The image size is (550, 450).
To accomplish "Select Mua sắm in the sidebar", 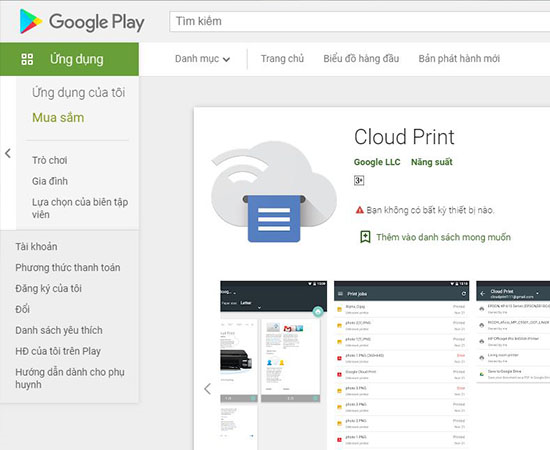I will [x=58, y=117].
